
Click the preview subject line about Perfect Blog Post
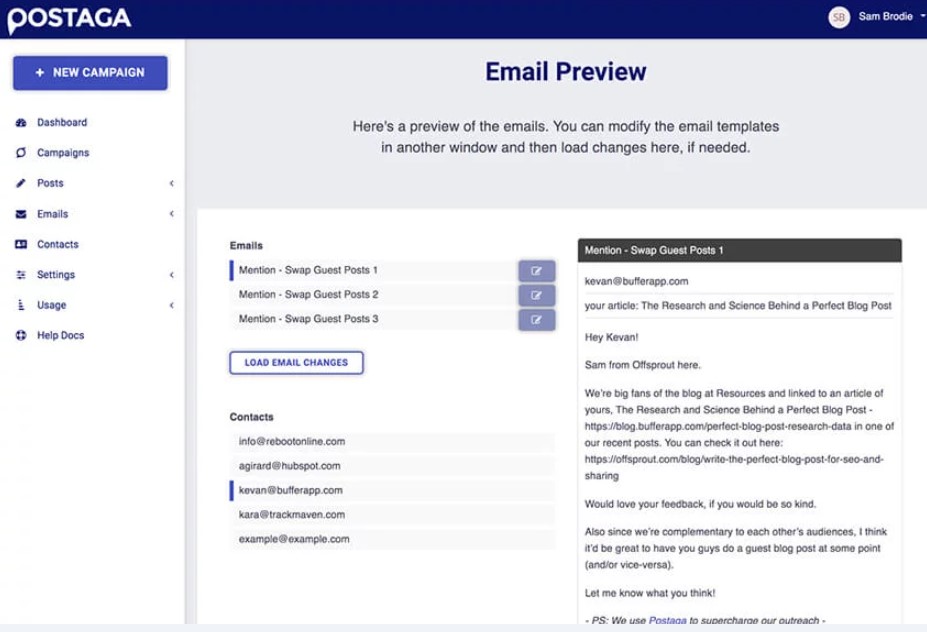(738, 306)
